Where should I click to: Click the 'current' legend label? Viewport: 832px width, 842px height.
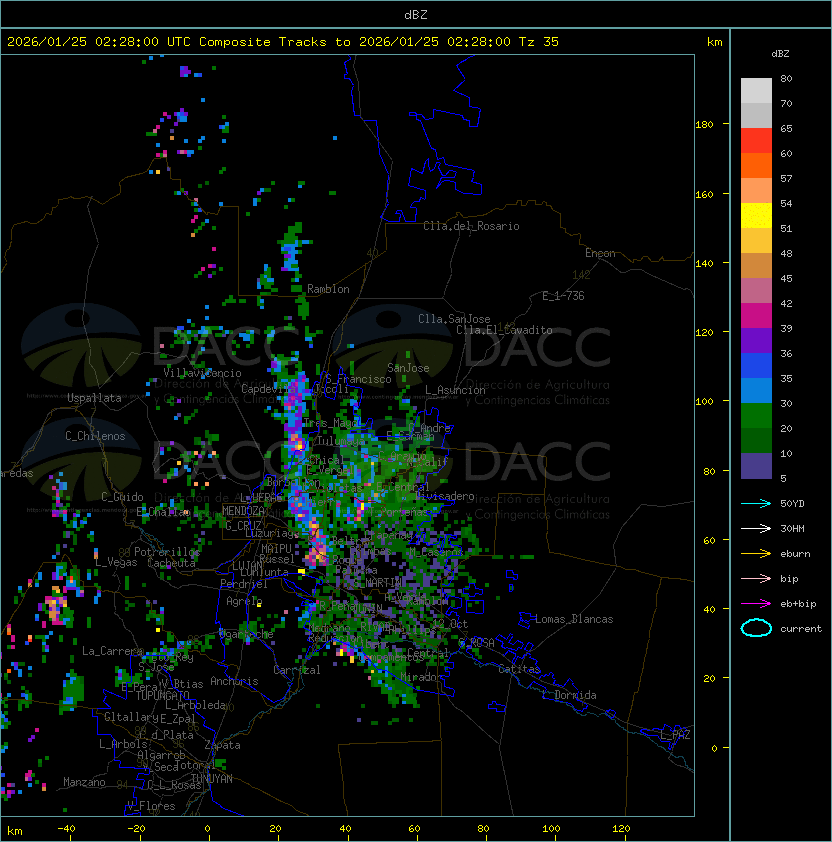pyautogui.click(x=801, y=629)
